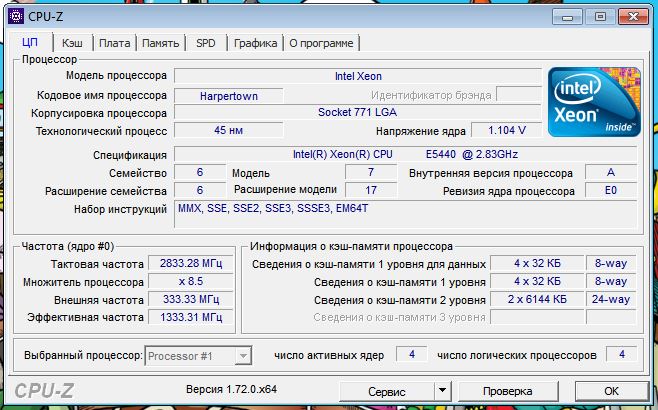
Task: Click the Версия 1.72.0.x64 text
Action: [x=231, y=389]
